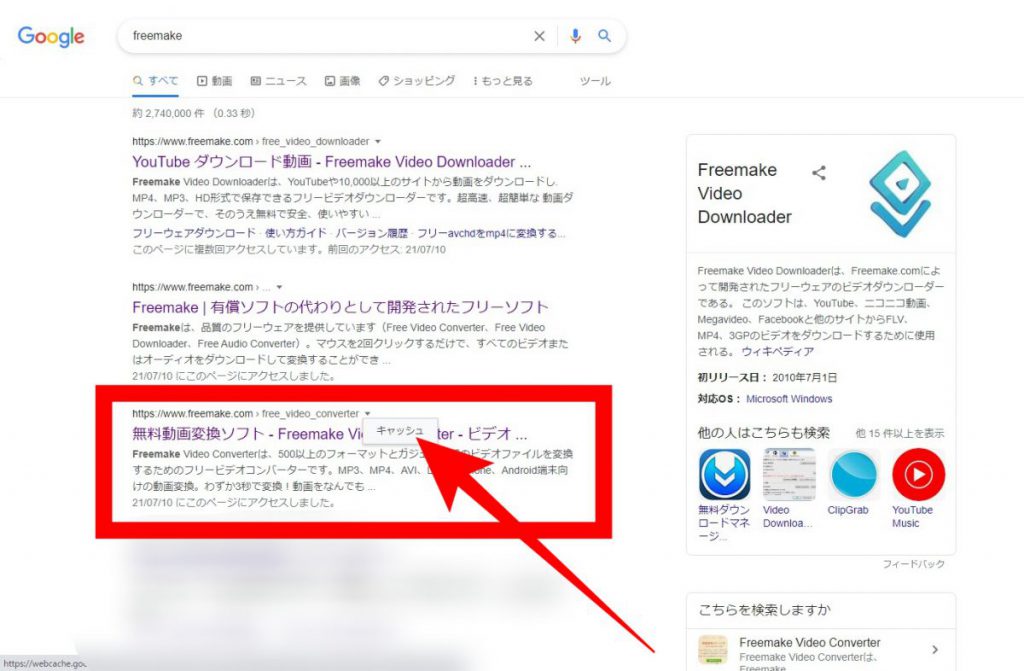Image resolution: width=1024 pixels, height=671 pixels.
Task: Click the こちらを検索しますか heading
Action: click(x=764, y=610)
